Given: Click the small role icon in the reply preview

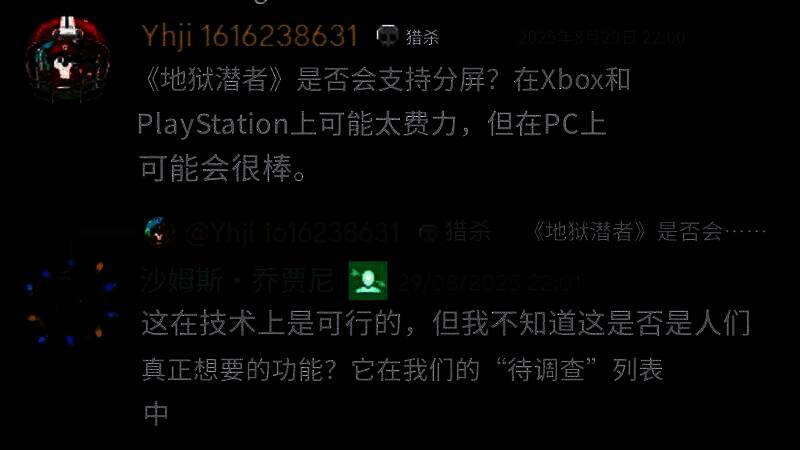Looking at the screenshot, I should pos(428,233).
